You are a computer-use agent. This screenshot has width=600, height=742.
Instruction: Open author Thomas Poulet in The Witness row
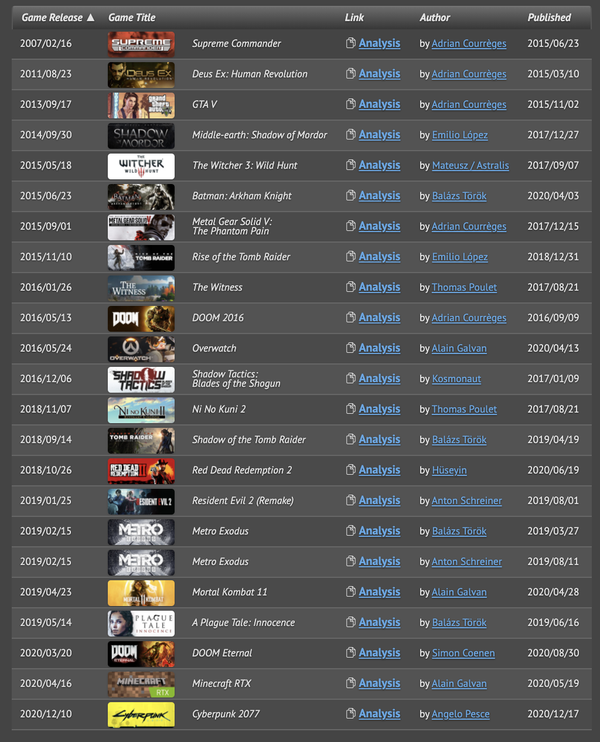[464, 287]
